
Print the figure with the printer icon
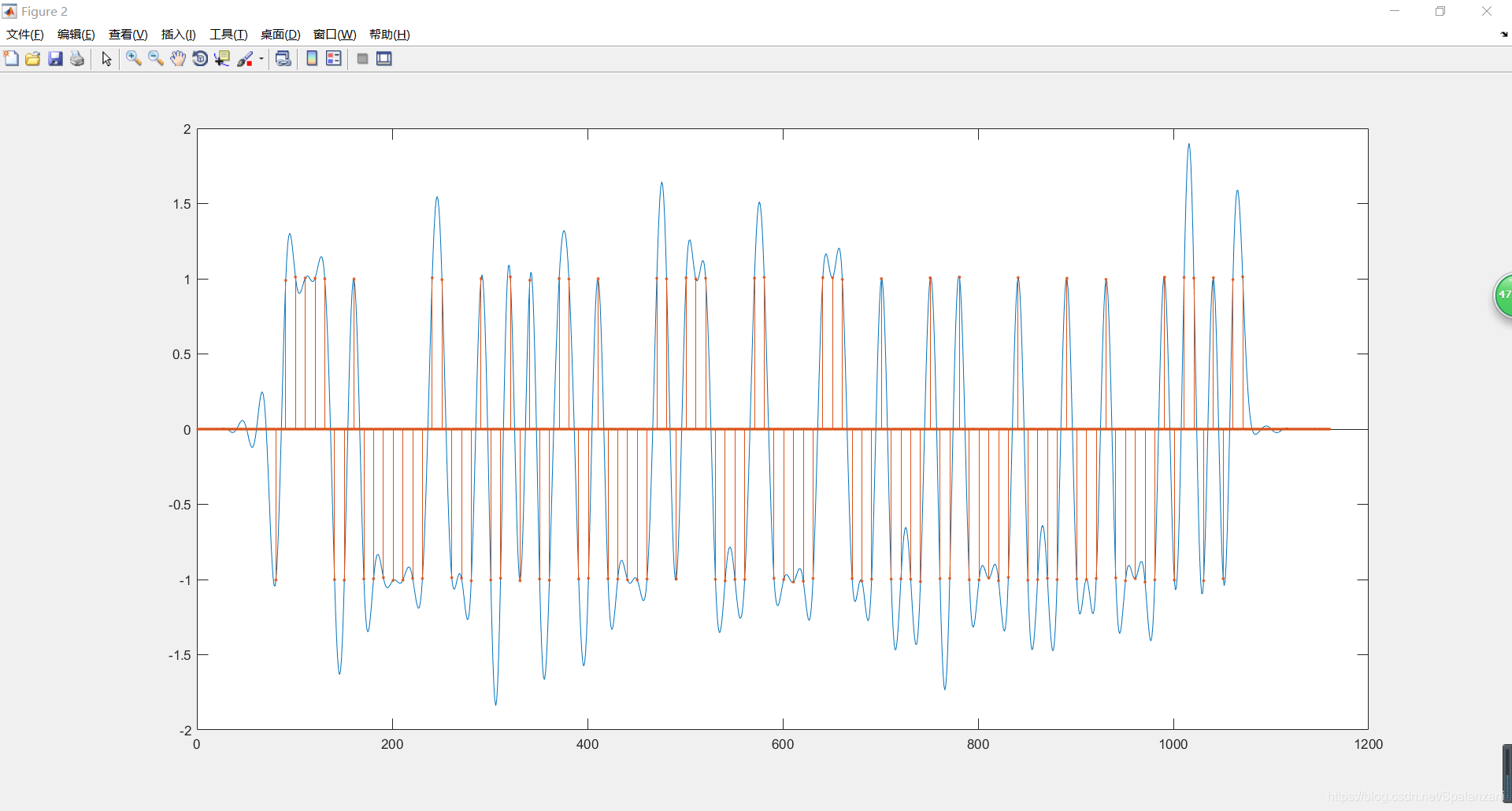77,59
